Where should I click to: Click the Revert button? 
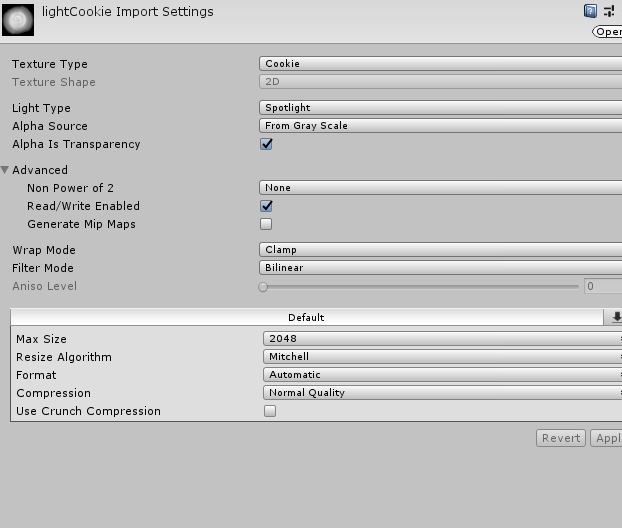[561, 438]
